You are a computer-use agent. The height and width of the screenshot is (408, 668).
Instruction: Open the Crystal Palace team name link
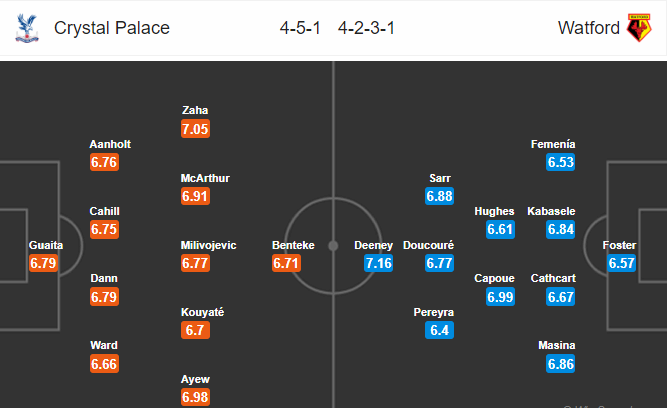pyautogui.click(x=112, y=28)
